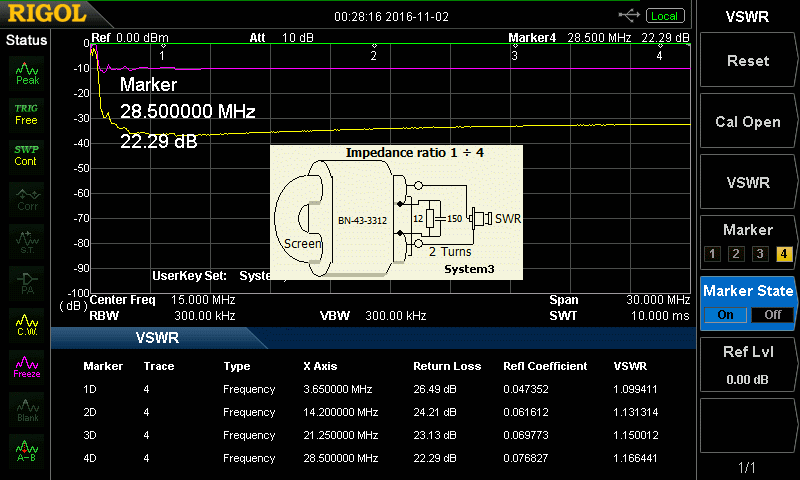
Task: Click the USB connection icon
Action: point(629,16)
